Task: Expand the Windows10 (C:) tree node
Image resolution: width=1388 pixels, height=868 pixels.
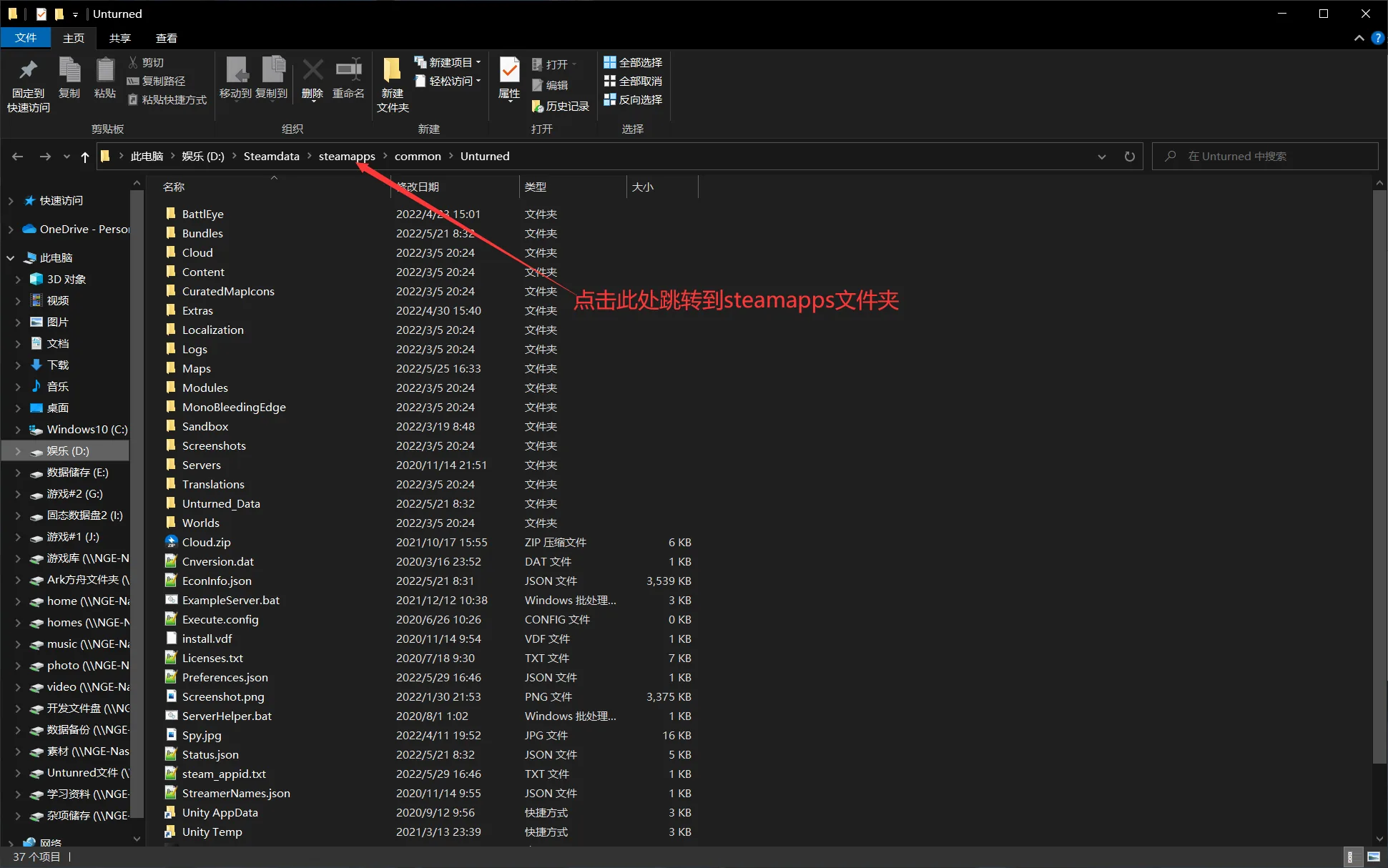Action: (x=18, y=430)
